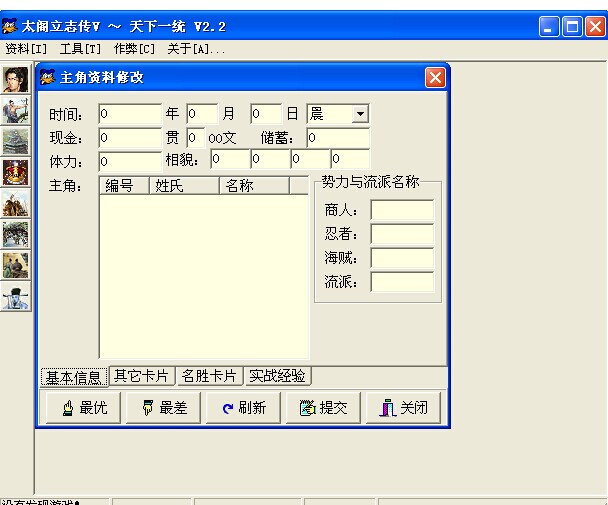Click the 商人 faction name field
Viewport: 608px width, 505px height.
pos(402,210)
